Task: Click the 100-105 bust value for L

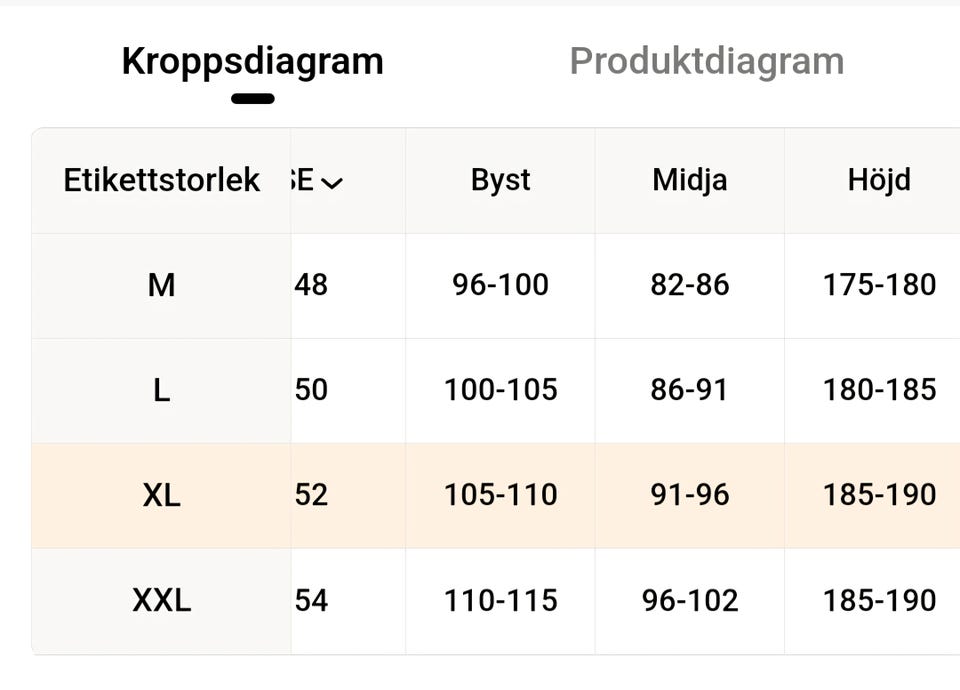Action: (x=500, y=390)
